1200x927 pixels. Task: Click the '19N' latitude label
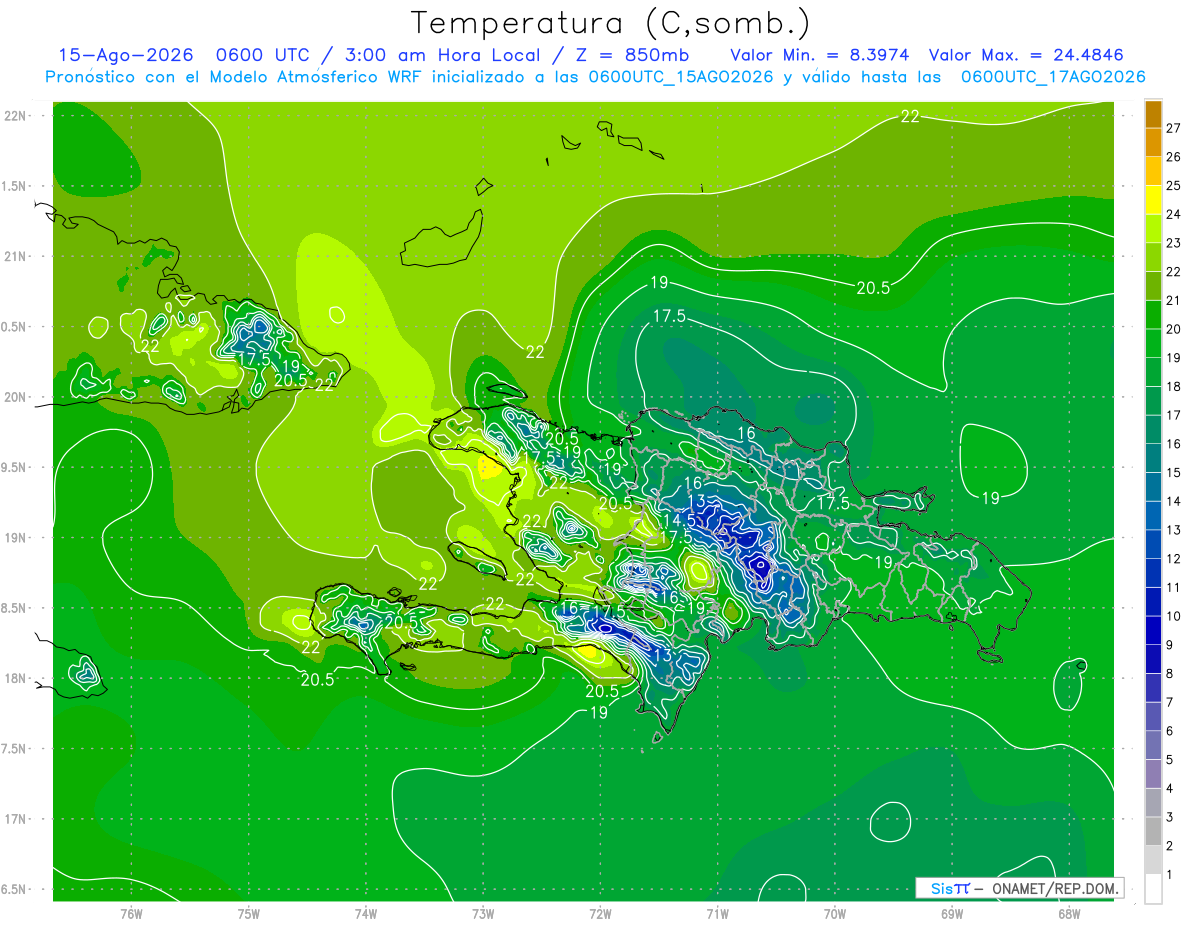[15, 538]
